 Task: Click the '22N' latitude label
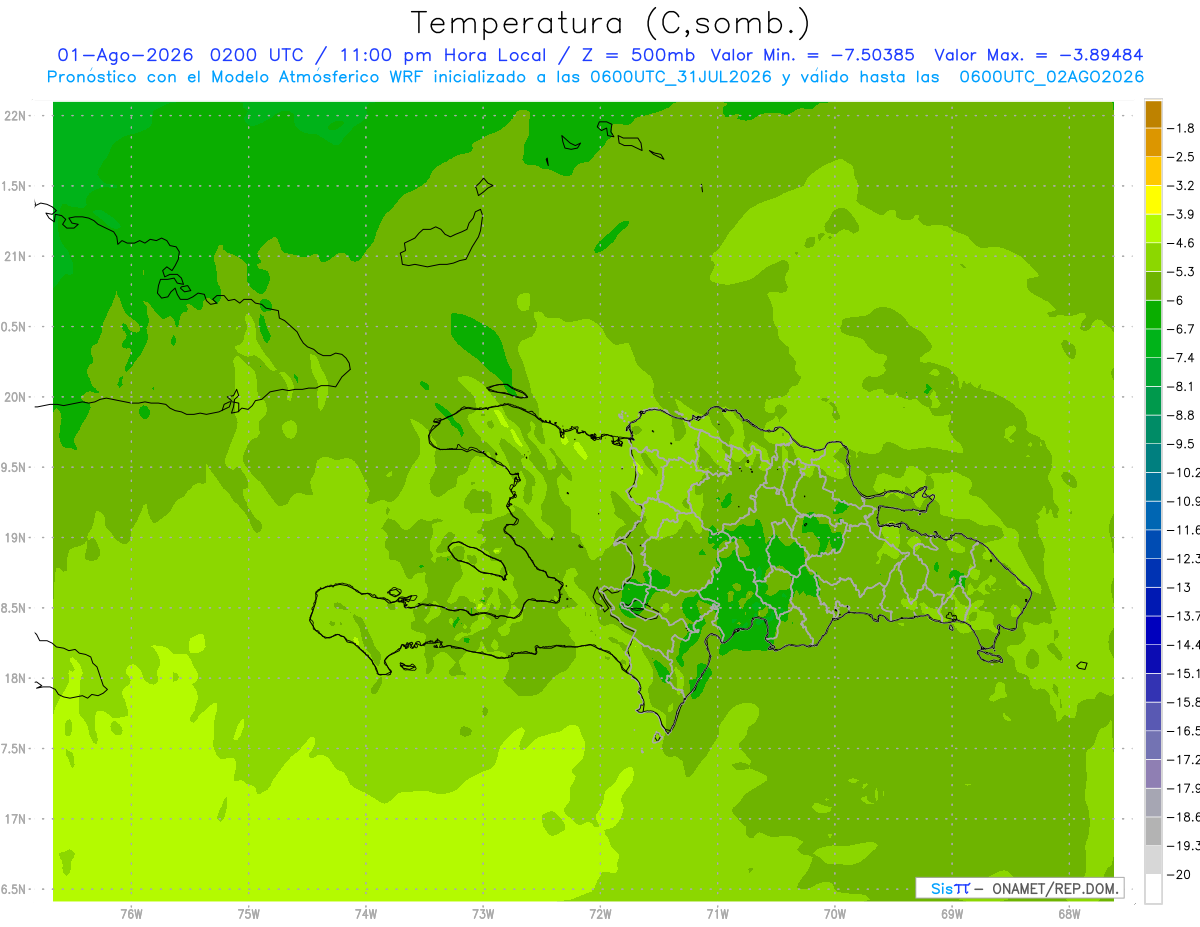(17, 116)
